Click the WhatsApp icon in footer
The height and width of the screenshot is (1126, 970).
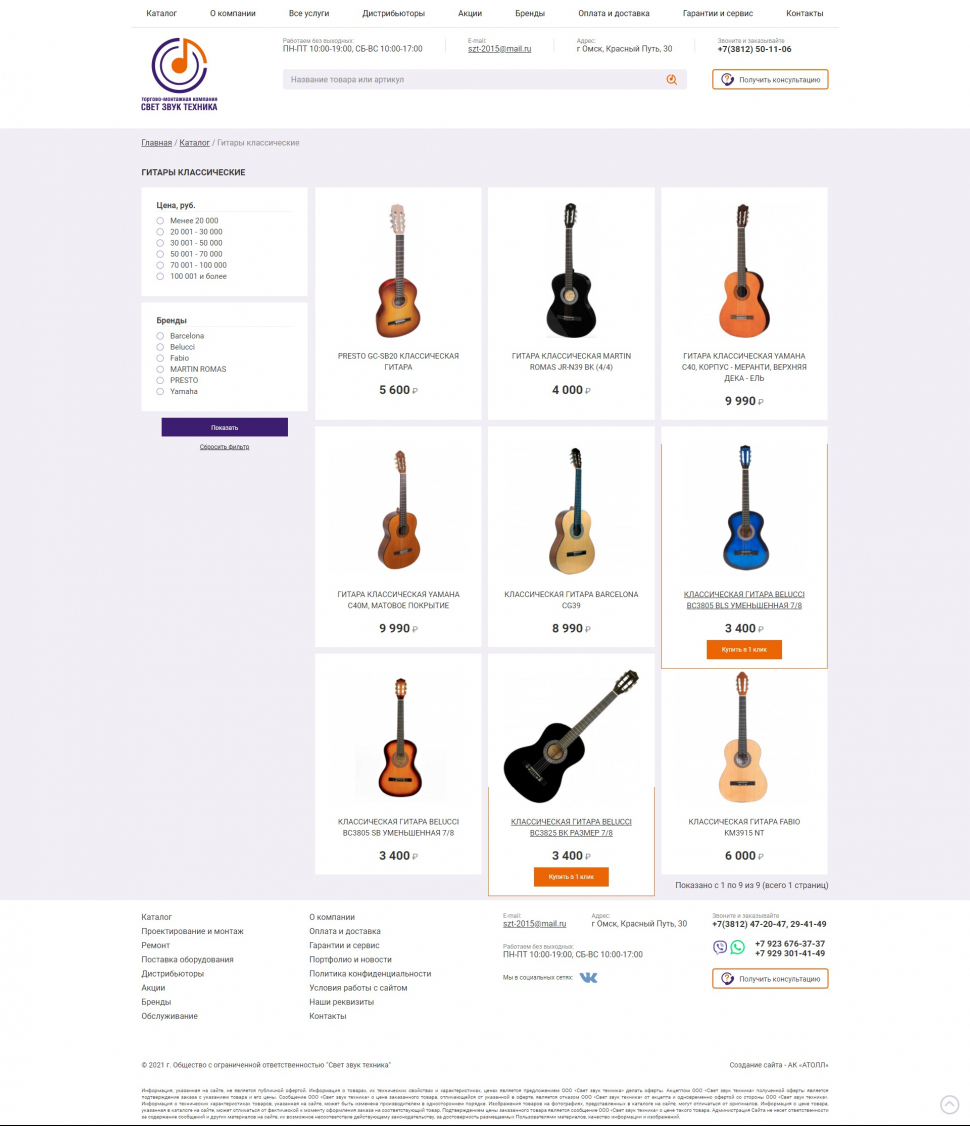(737, 947)
